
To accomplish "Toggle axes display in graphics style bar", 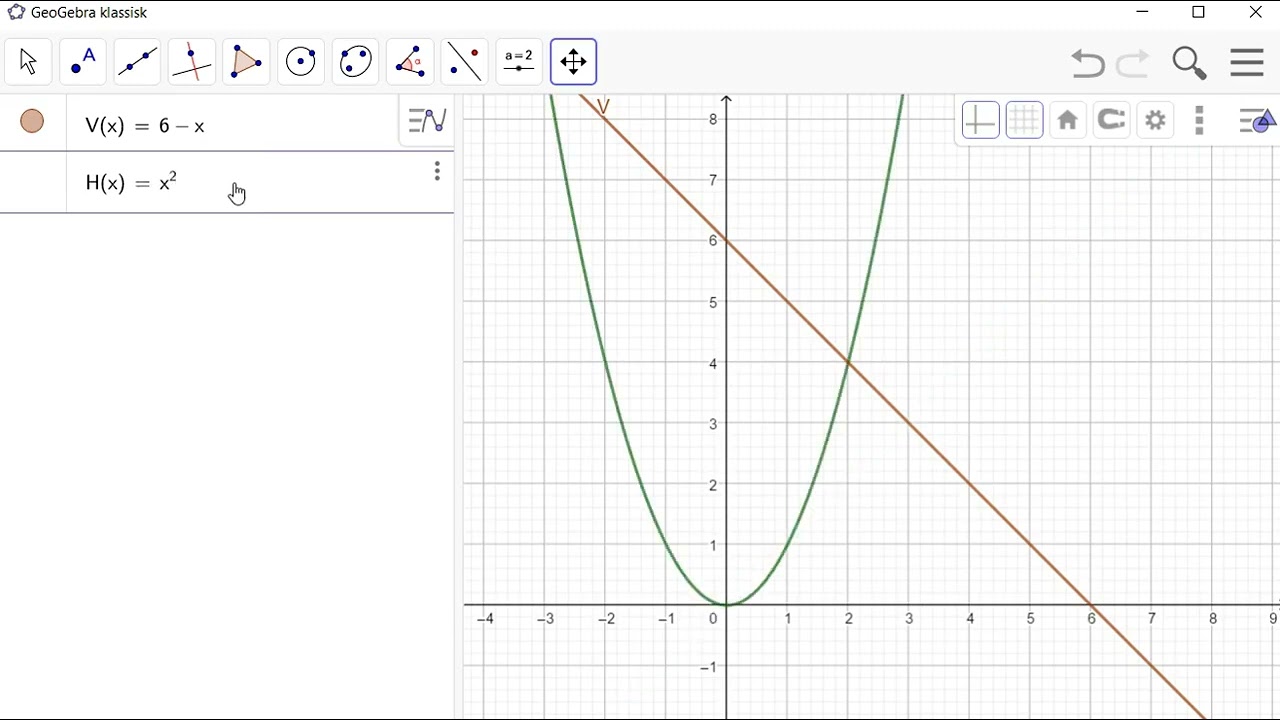I will coord(980,121).
